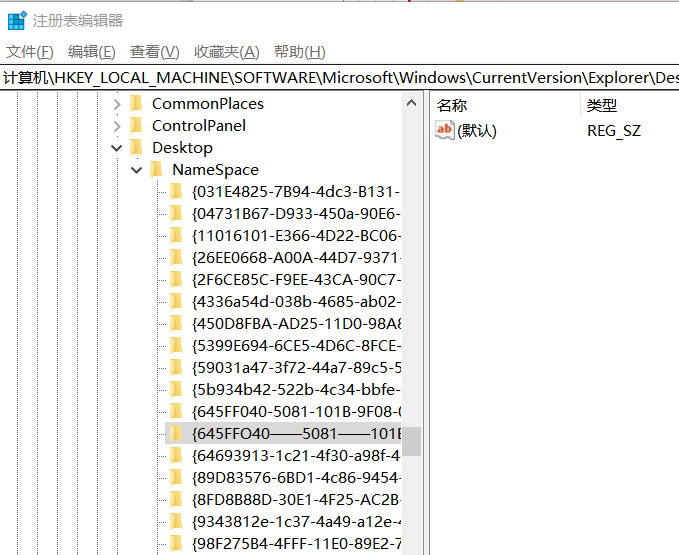Screen dimensions: 679x555
Task: Select key {98F275B4-4FFF-11E0-89E2
Action: click(x=296, y=544)
